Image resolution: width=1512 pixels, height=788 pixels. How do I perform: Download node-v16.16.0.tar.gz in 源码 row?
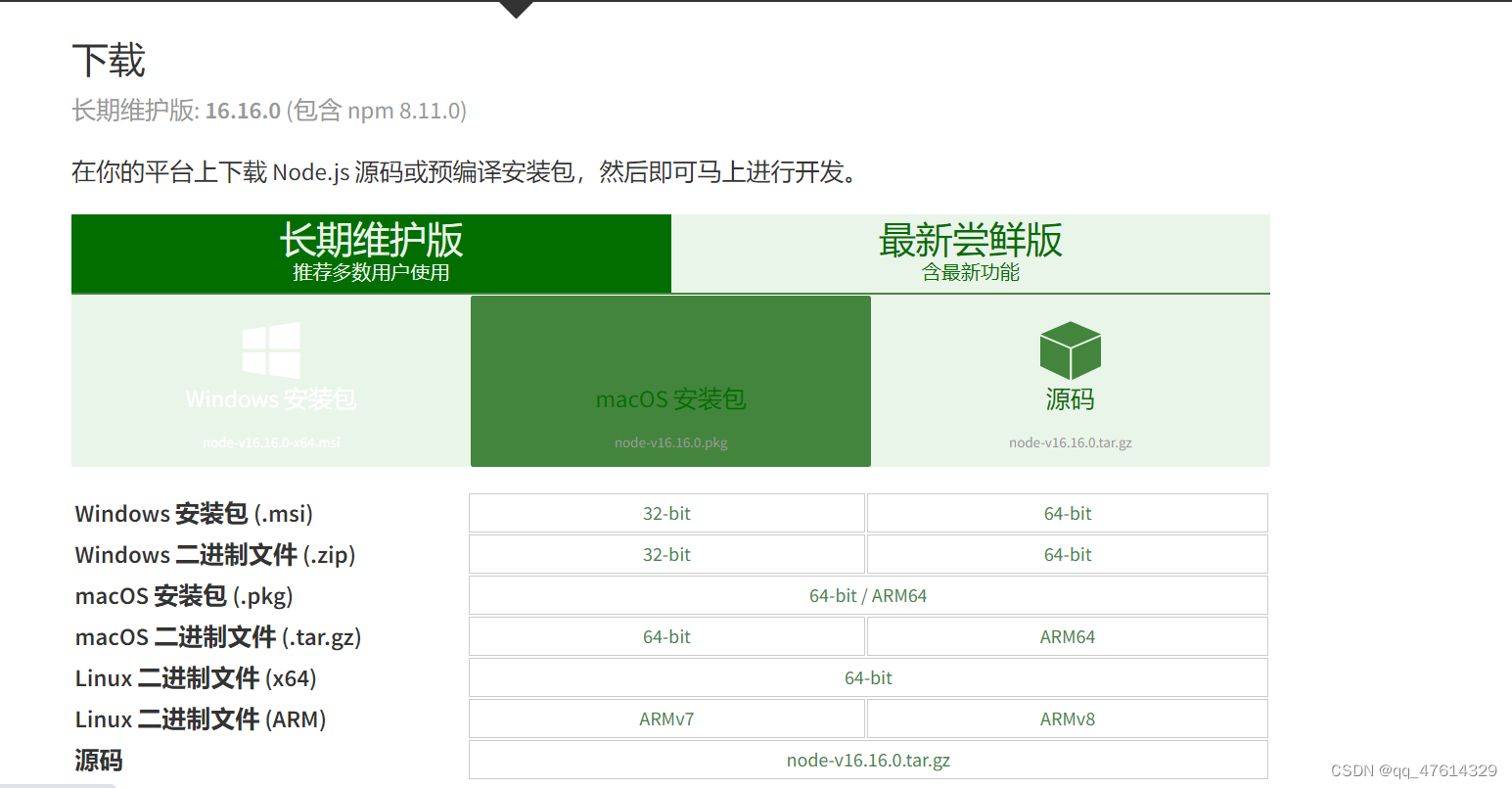click(868, 760)
